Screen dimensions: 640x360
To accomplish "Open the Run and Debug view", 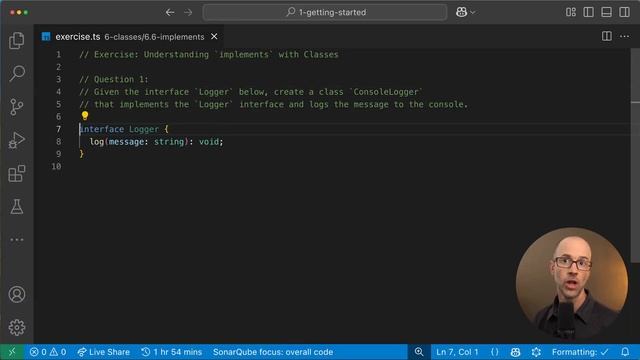I will pos(17,140).
